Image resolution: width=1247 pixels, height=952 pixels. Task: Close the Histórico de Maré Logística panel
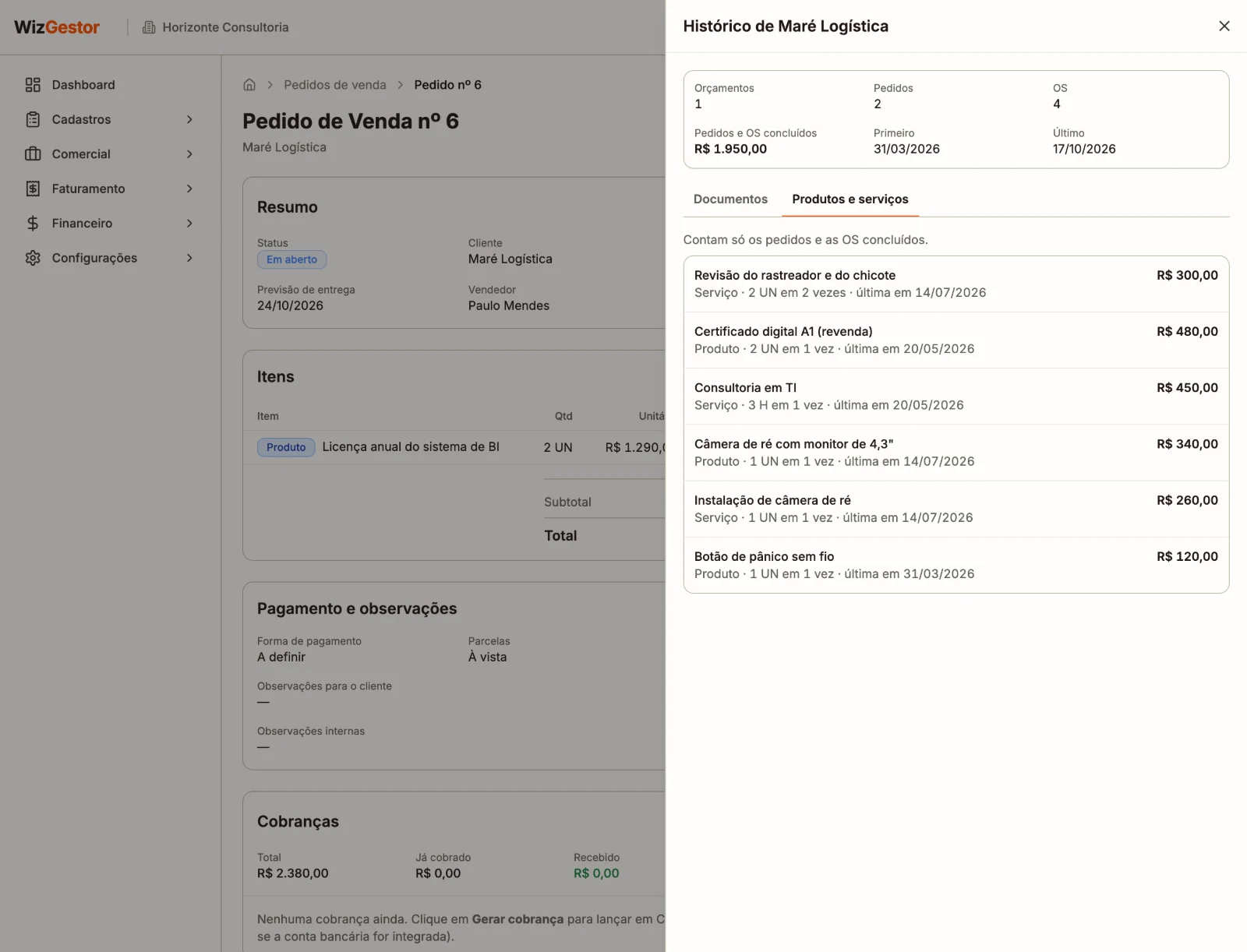coord(1224,26)
